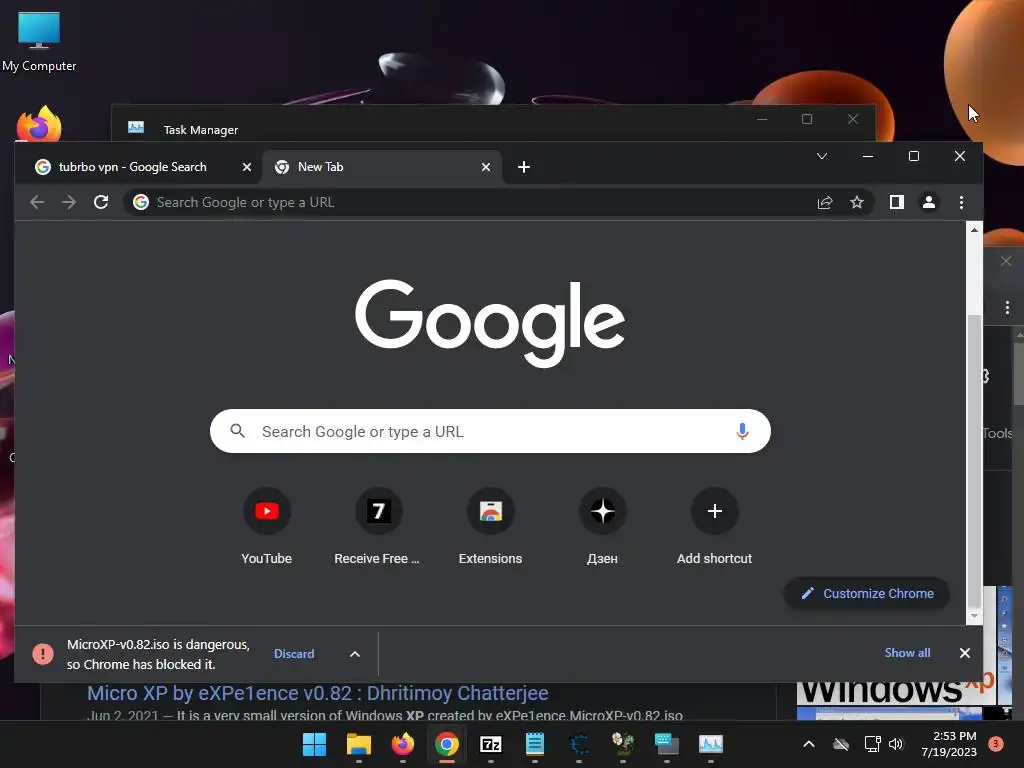Launch Firefox from taskbar
1024x768 pixels.
tap(402, 744)
